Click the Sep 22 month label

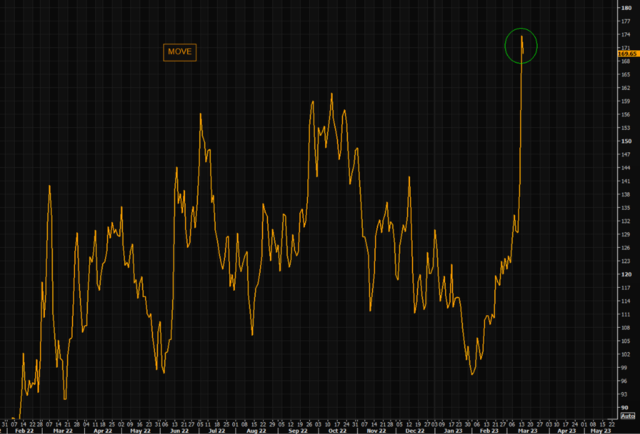[x=295, y=429]
